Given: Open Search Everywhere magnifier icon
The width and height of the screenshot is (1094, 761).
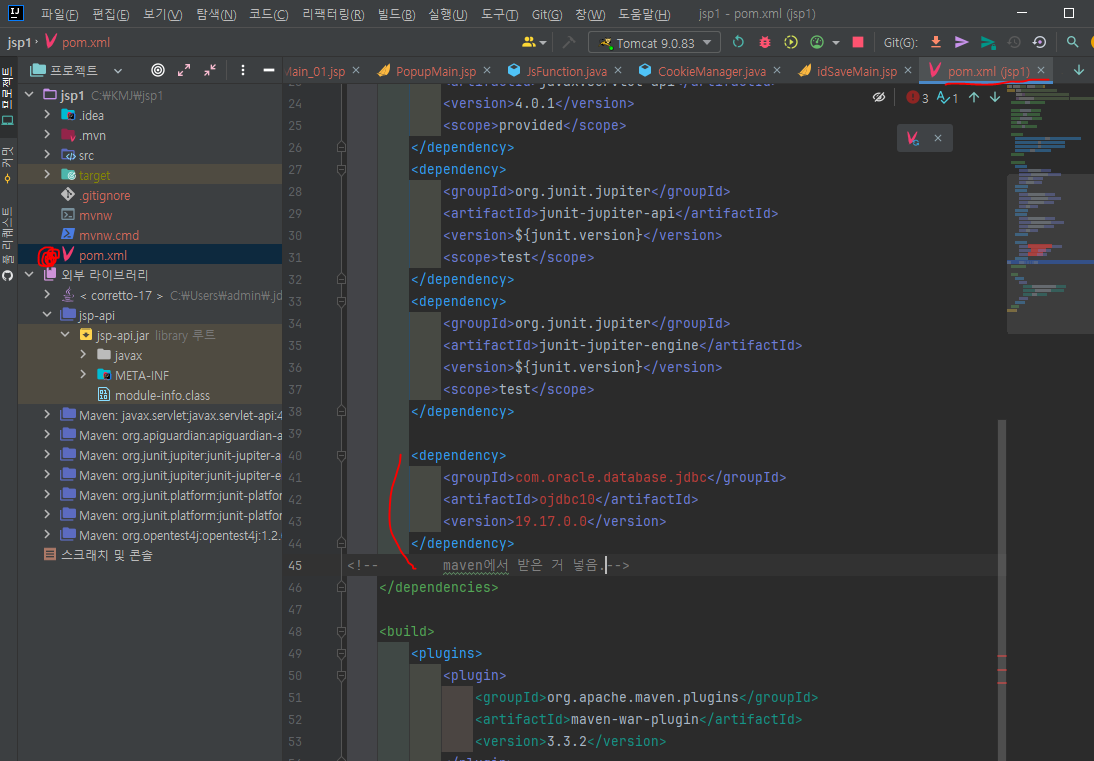Looking at the screenshot, I should tap(1072, 42).
